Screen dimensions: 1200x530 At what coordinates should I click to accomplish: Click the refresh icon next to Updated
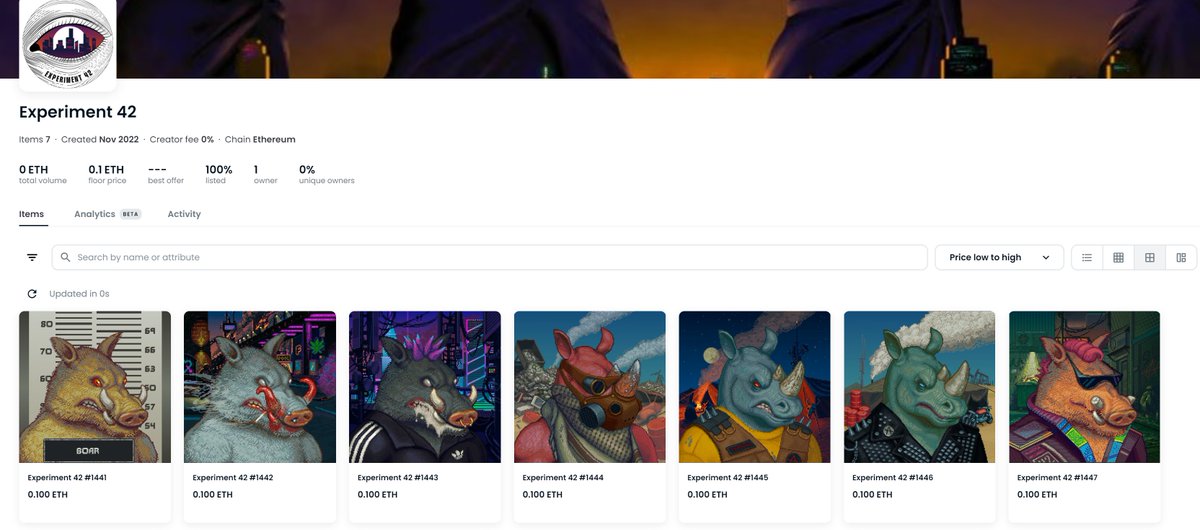click(32, 294)
